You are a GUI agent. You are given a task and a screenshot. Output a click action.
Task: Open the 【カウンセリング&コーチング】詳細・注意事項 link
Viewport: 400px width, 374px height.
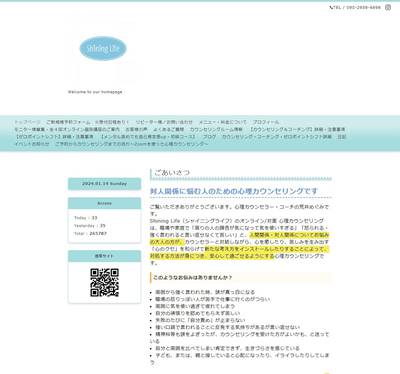pos(297,129)
